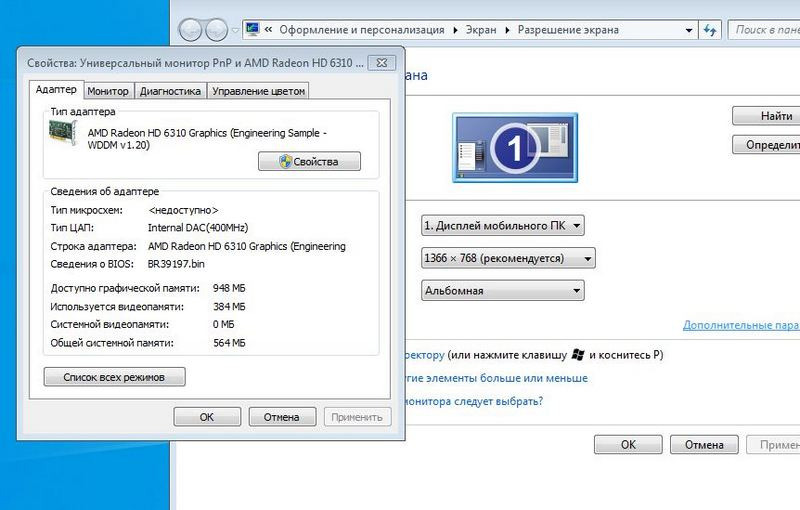Viewport: 800px width, 510px height.
Task: Click 'Применить' in adapter properties dialog
Action: pyautogui.click(x=357, y=417)
